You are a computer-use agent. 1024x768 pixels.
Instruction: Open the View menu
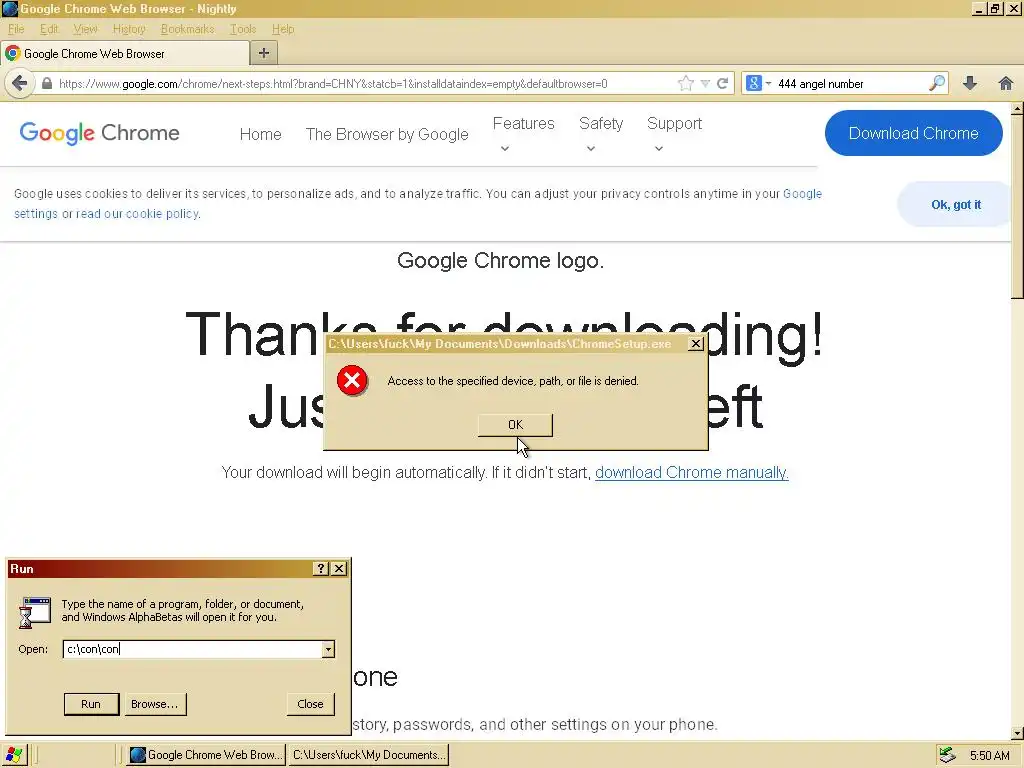click(85, 29)
